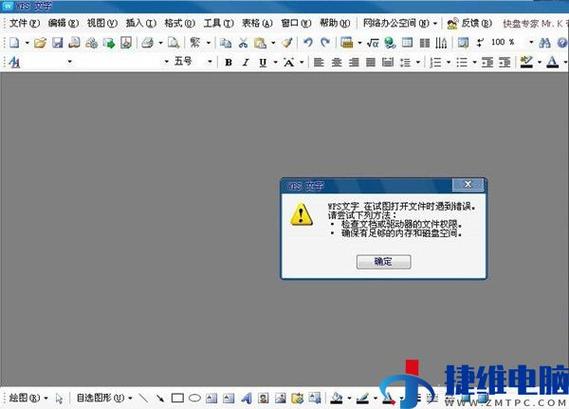Toggle bold formatting
This screenshot has width=569, height=409.
(x=228, y=62)
